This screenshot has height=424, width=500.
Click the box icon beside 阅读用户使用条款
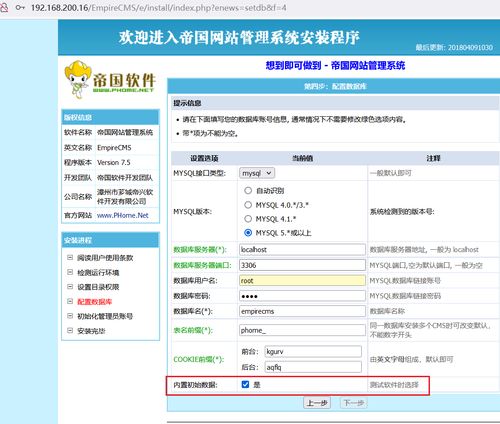pos(70,257)
